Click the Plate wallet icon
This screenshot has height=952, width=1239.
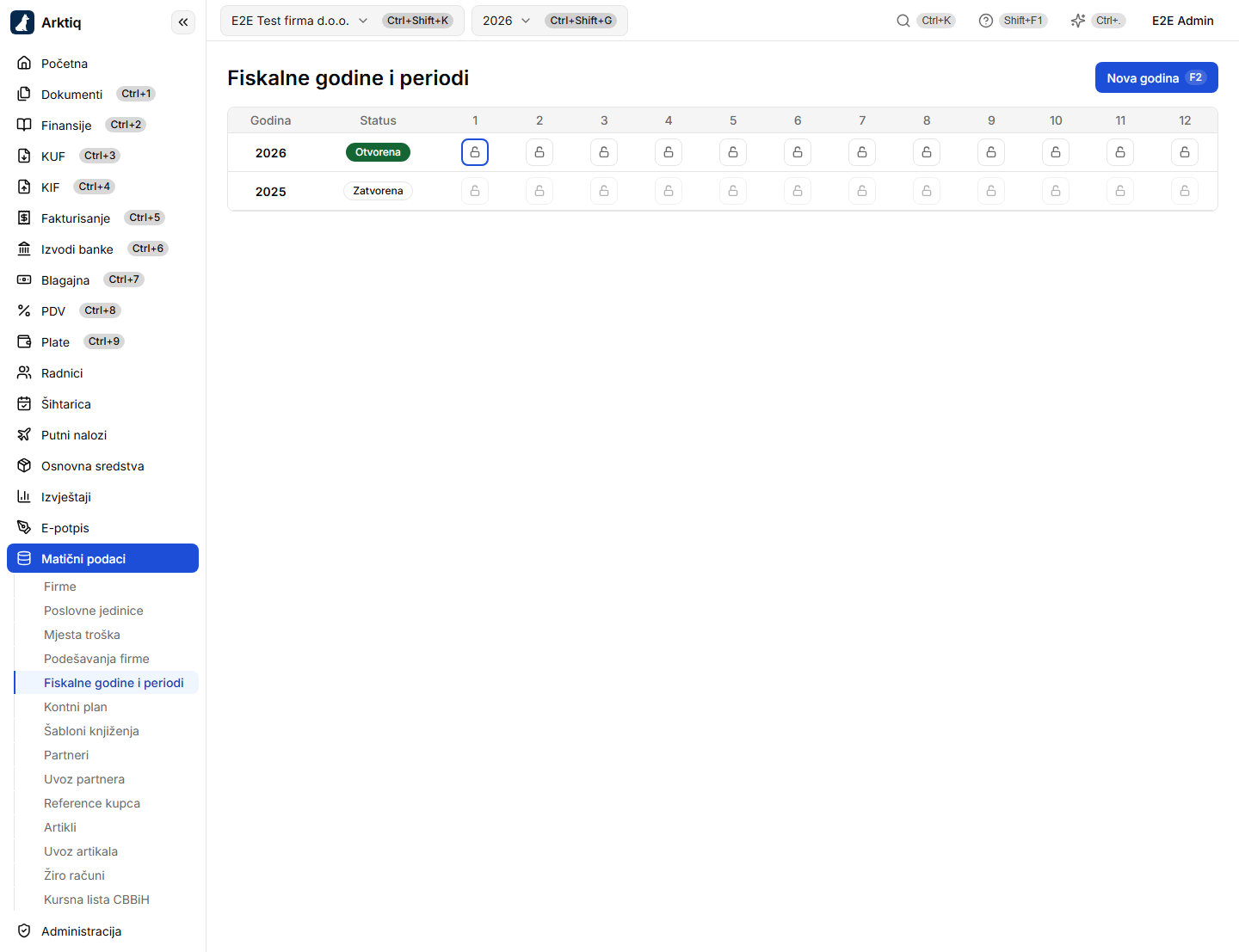click(x=24, y=341)
